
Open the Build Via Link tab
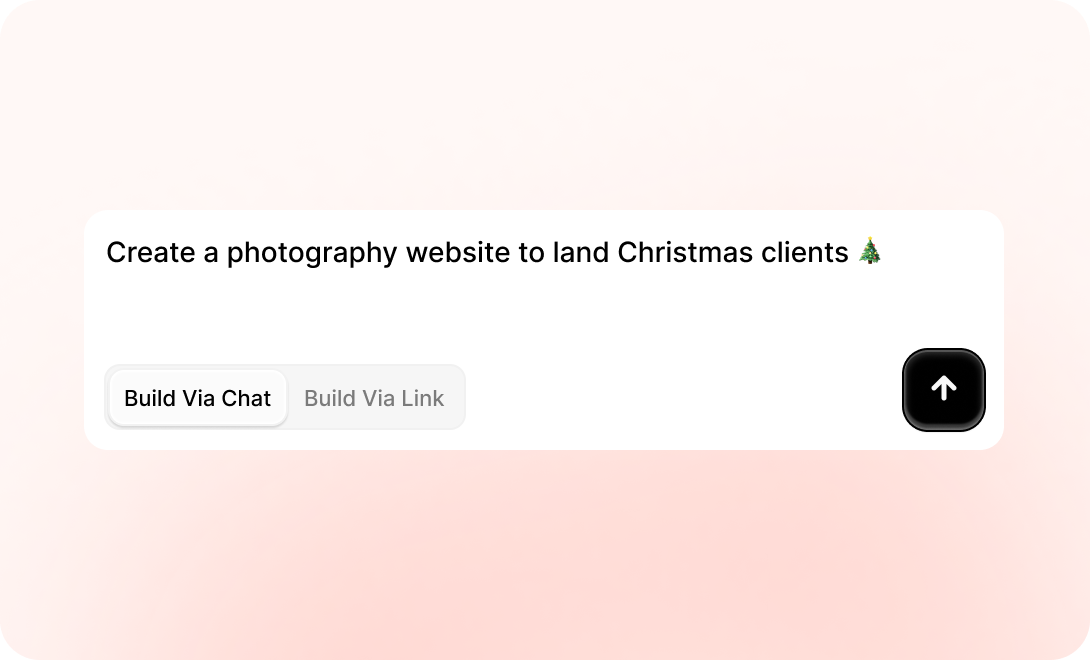point(374,398)
